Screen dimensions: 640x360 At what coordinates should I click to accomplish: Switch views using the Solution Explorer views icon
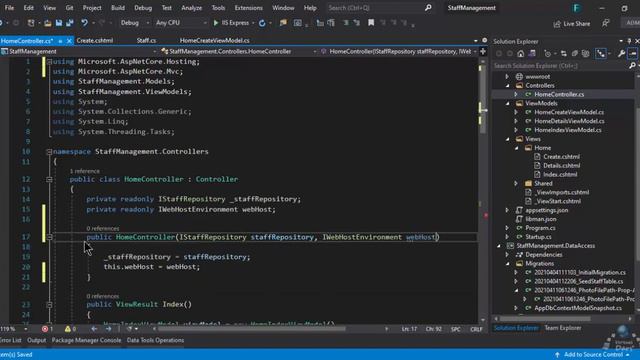(532, 53)
